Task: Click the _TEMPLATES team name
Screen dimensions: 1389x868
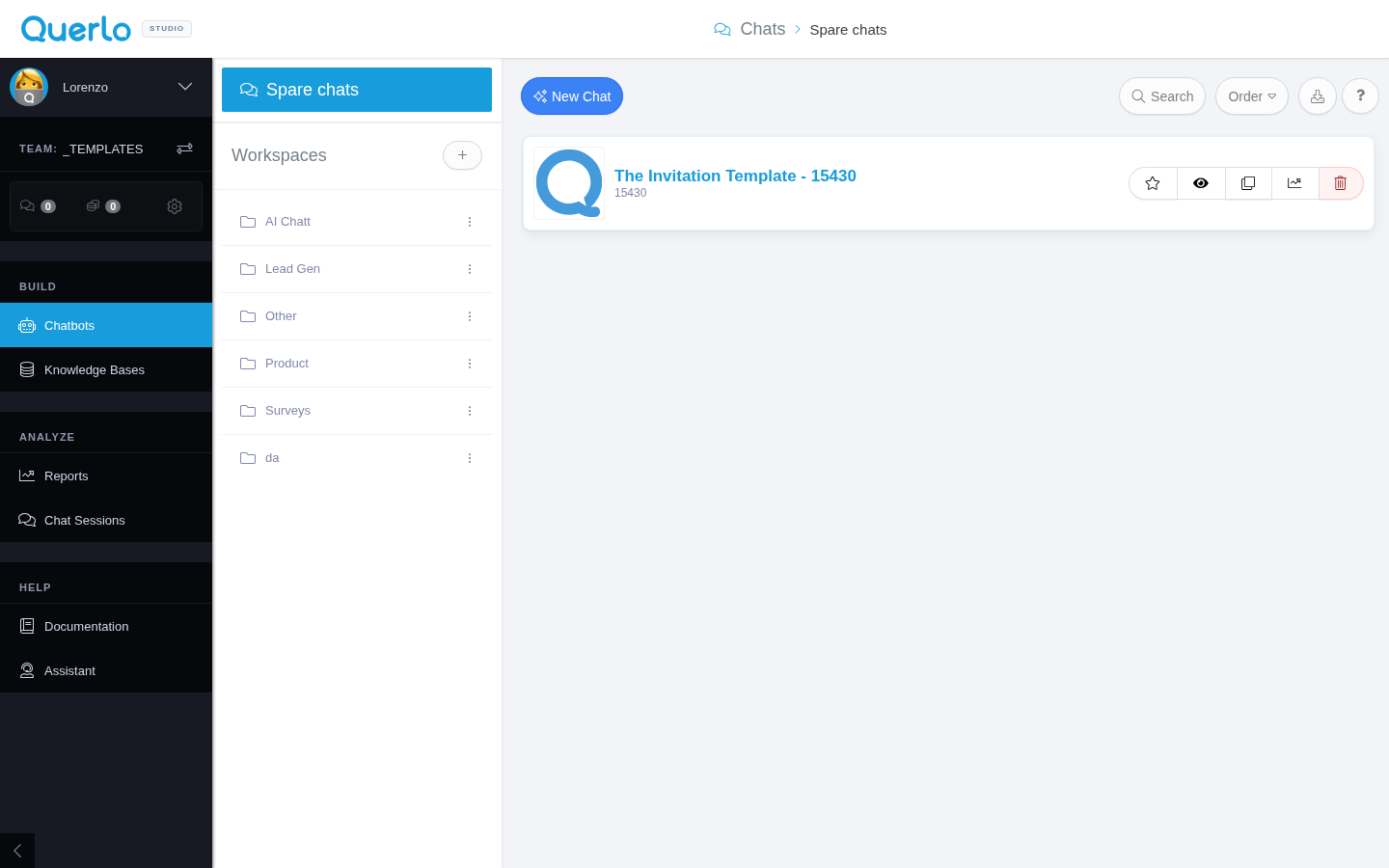Action: coord(103,149)
